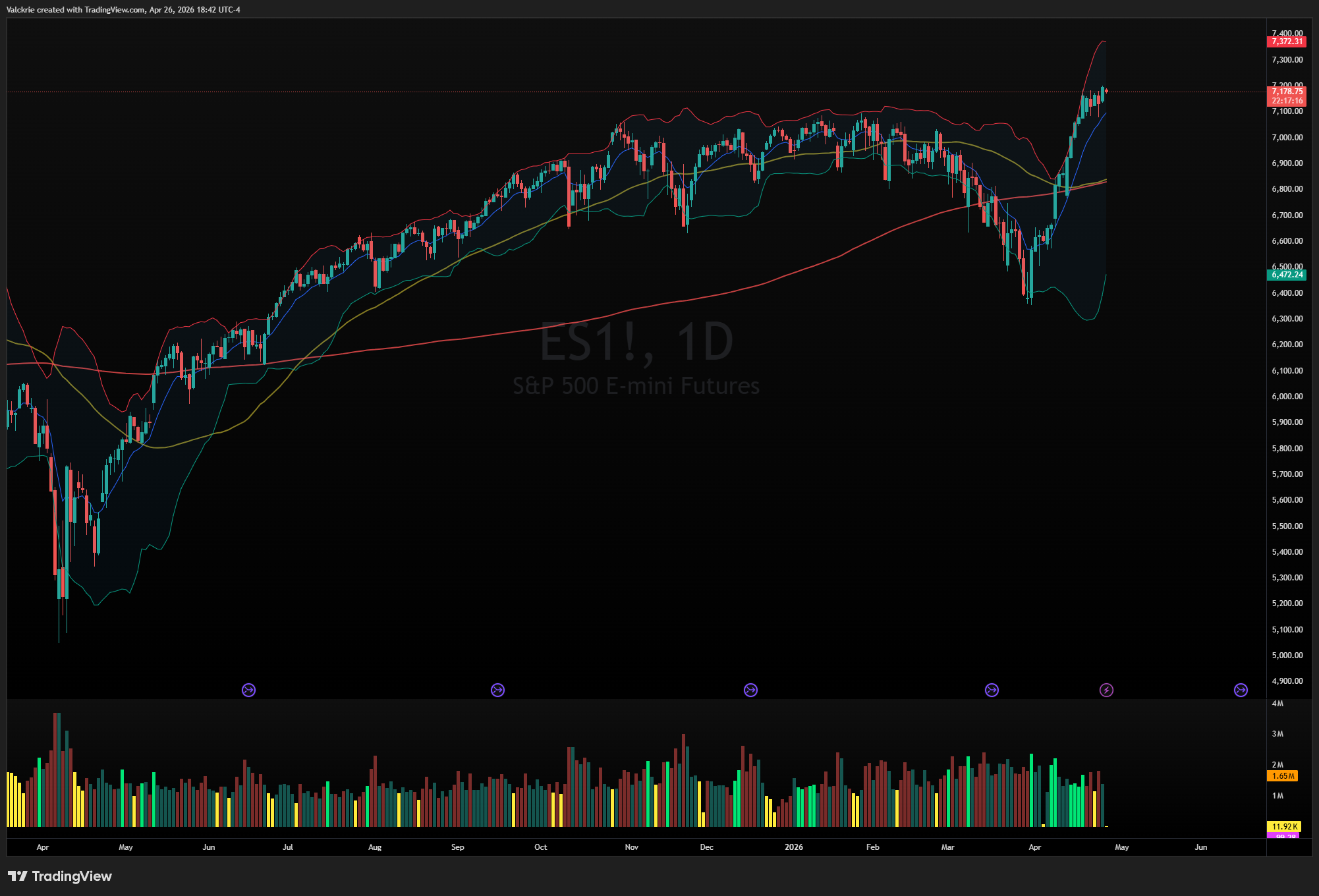Click the purple lightning bolt event icon
The image size is (1319, 896).
coord(1106,690)
